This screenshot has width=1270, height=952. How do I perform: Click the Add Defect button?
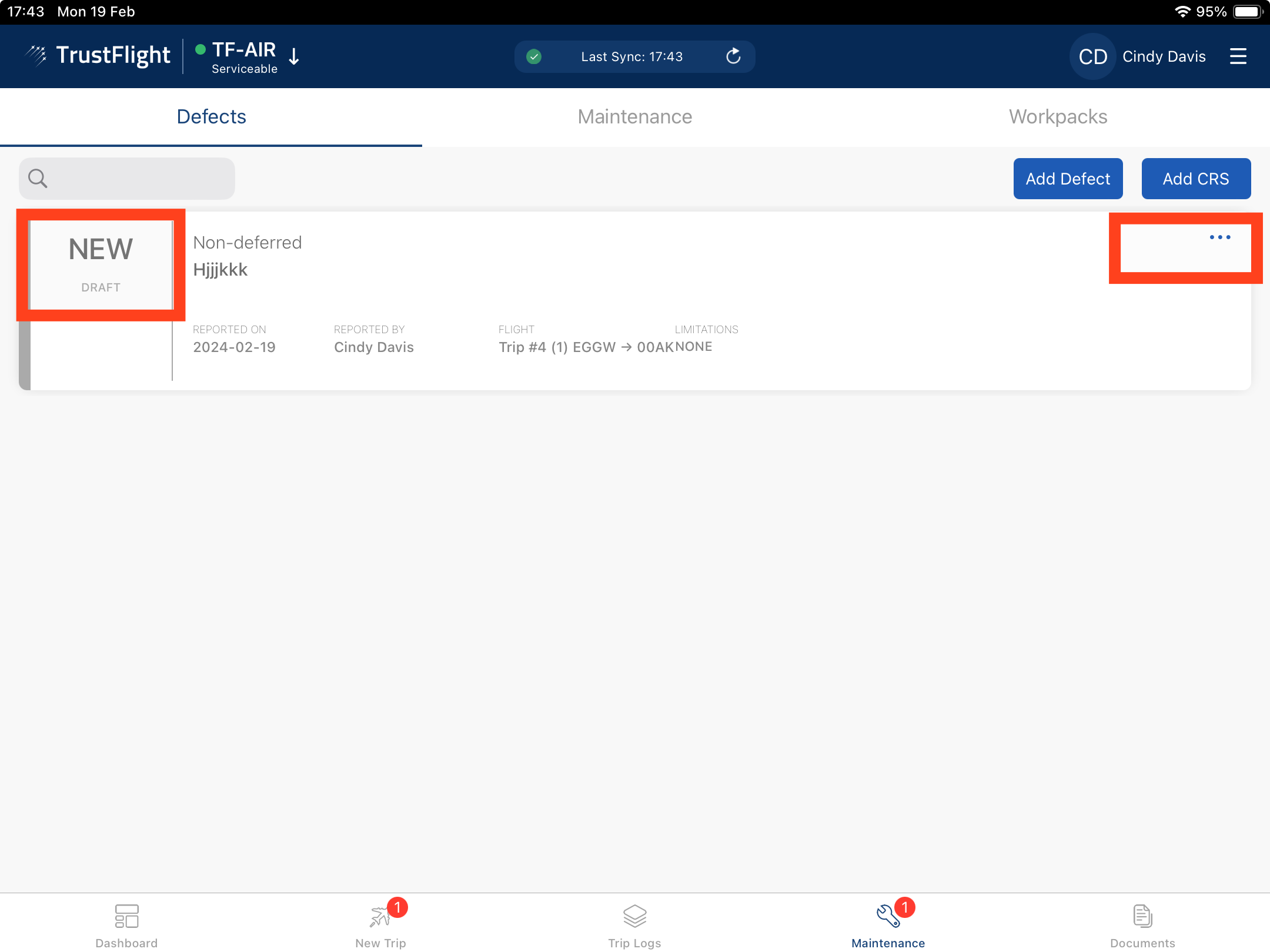point(1067,178)
